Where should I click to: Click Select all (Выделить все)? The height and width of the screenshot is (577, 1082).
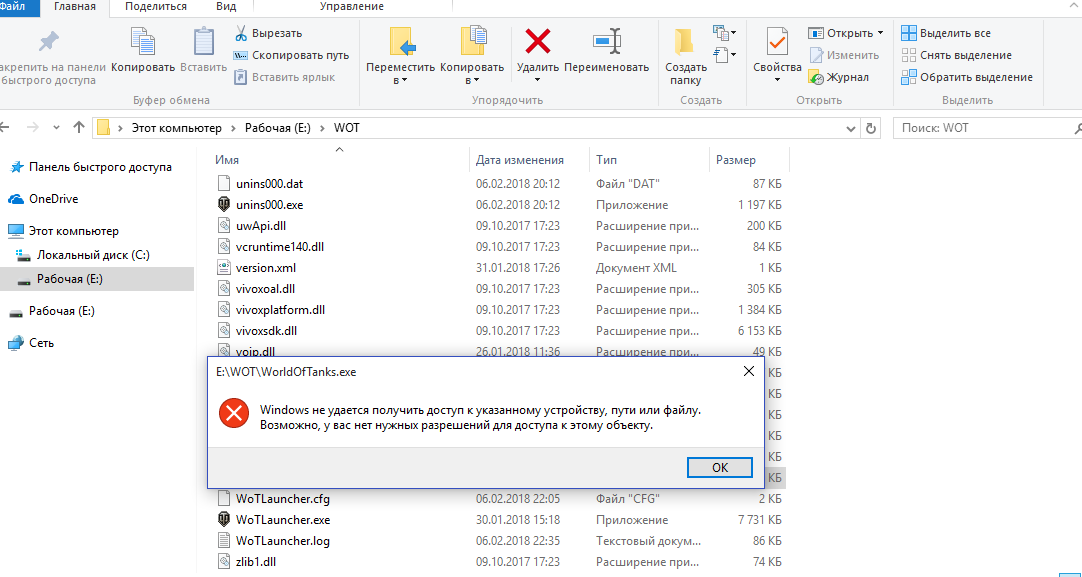coord(946,33)
